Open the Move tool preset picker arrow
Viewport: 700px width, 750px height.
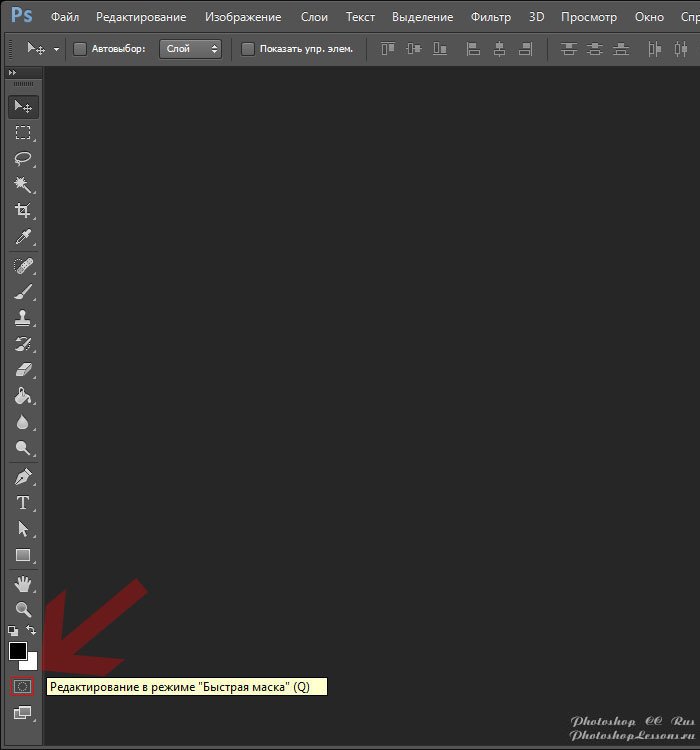click(57, 49)
